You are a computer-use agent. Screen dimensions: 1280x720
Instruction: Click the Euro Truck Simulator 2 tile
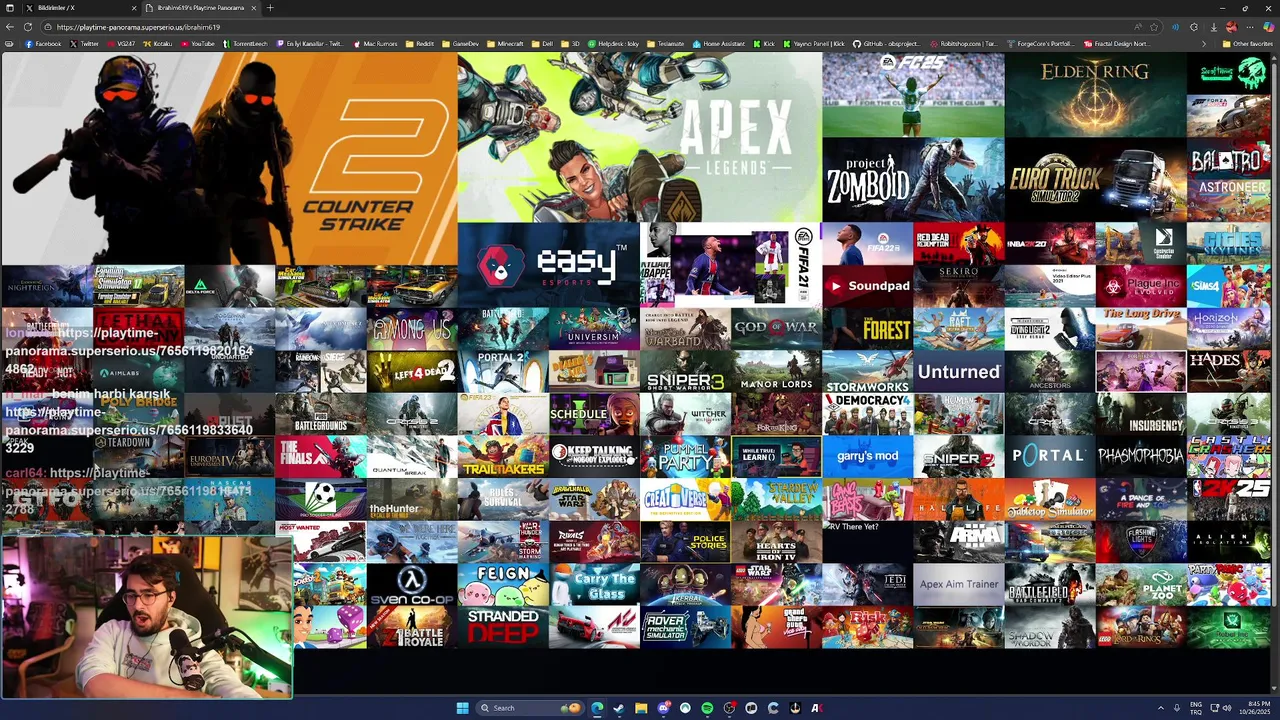(x=1096, y=180)
